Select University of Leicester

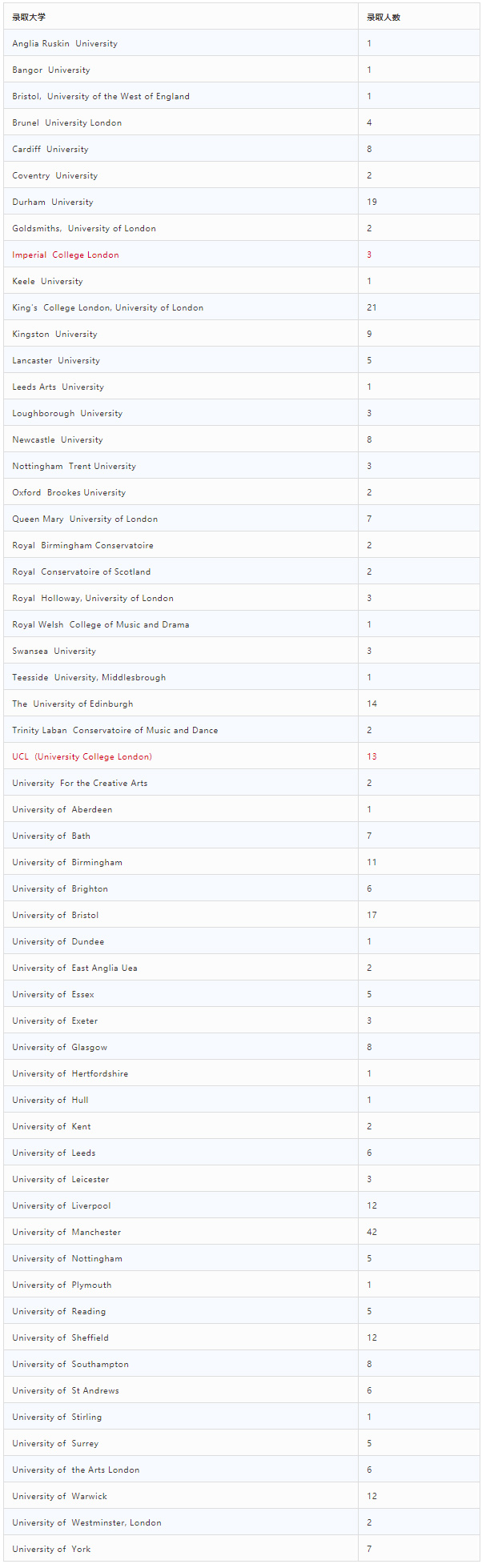point(60,1179)
